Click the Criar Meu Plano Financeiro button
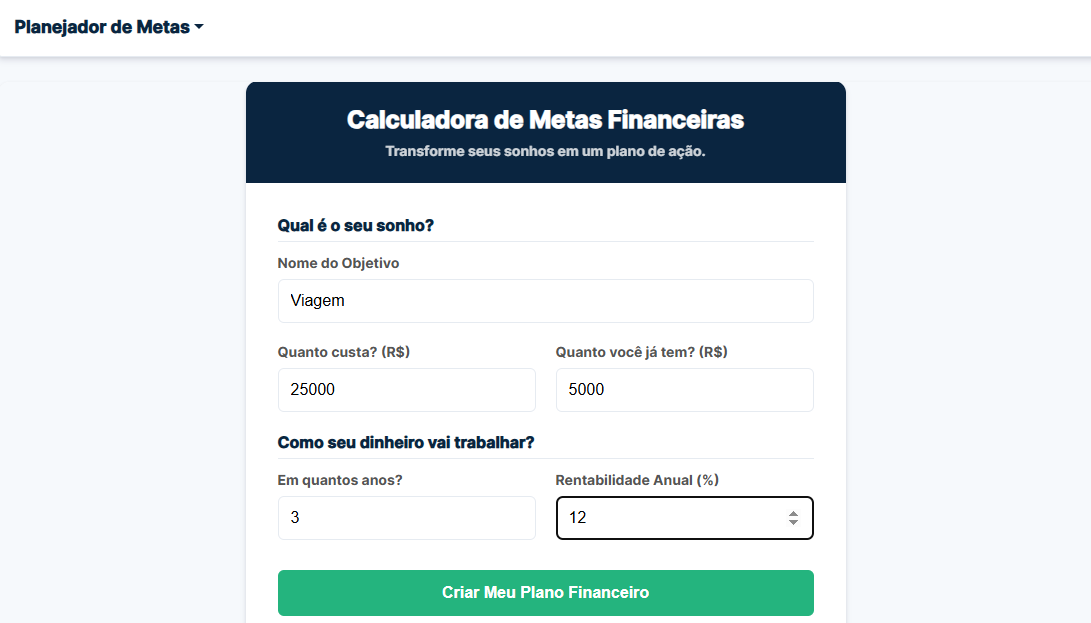 pyautogui.click(x=545, y=593)
